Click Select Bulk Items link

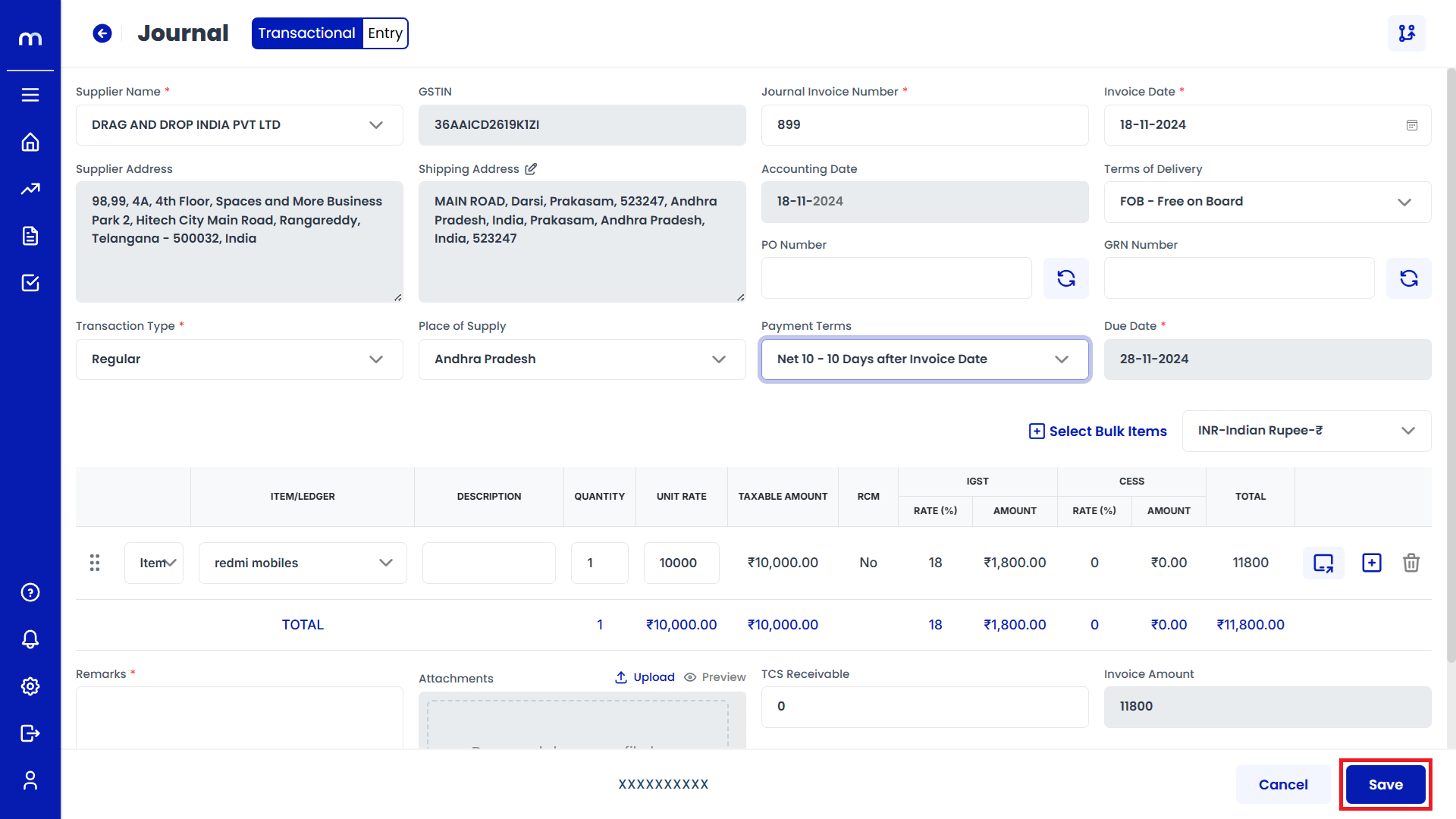point(1097,431)
